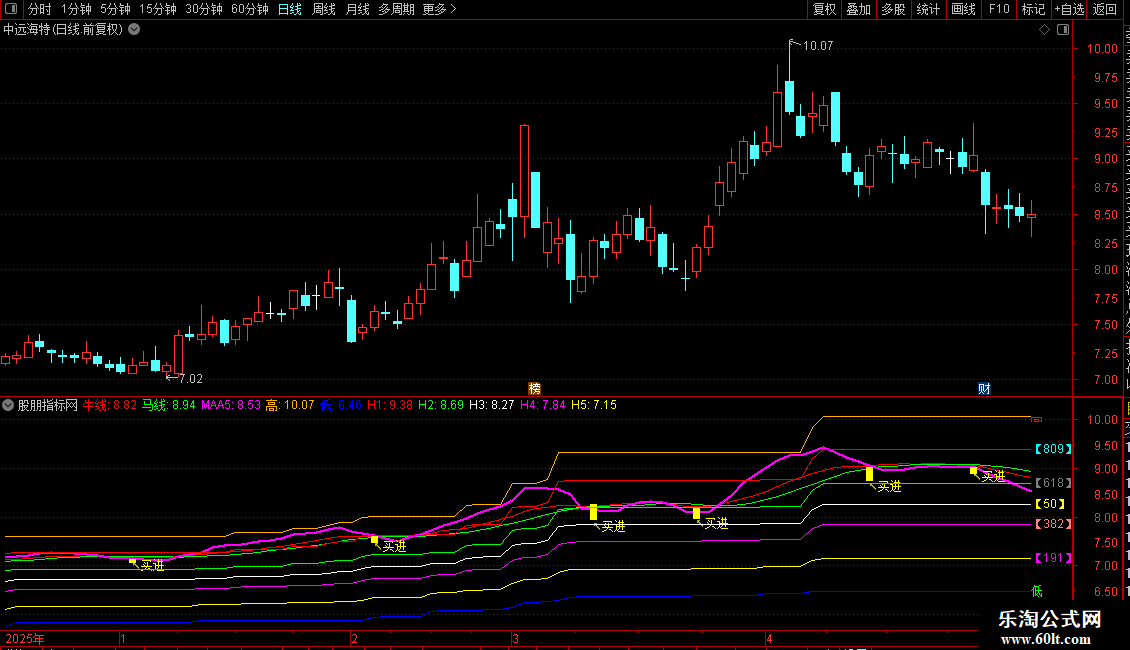
Task: Click the H3: 8.27 indicator value
Action: tap(491, 405)
